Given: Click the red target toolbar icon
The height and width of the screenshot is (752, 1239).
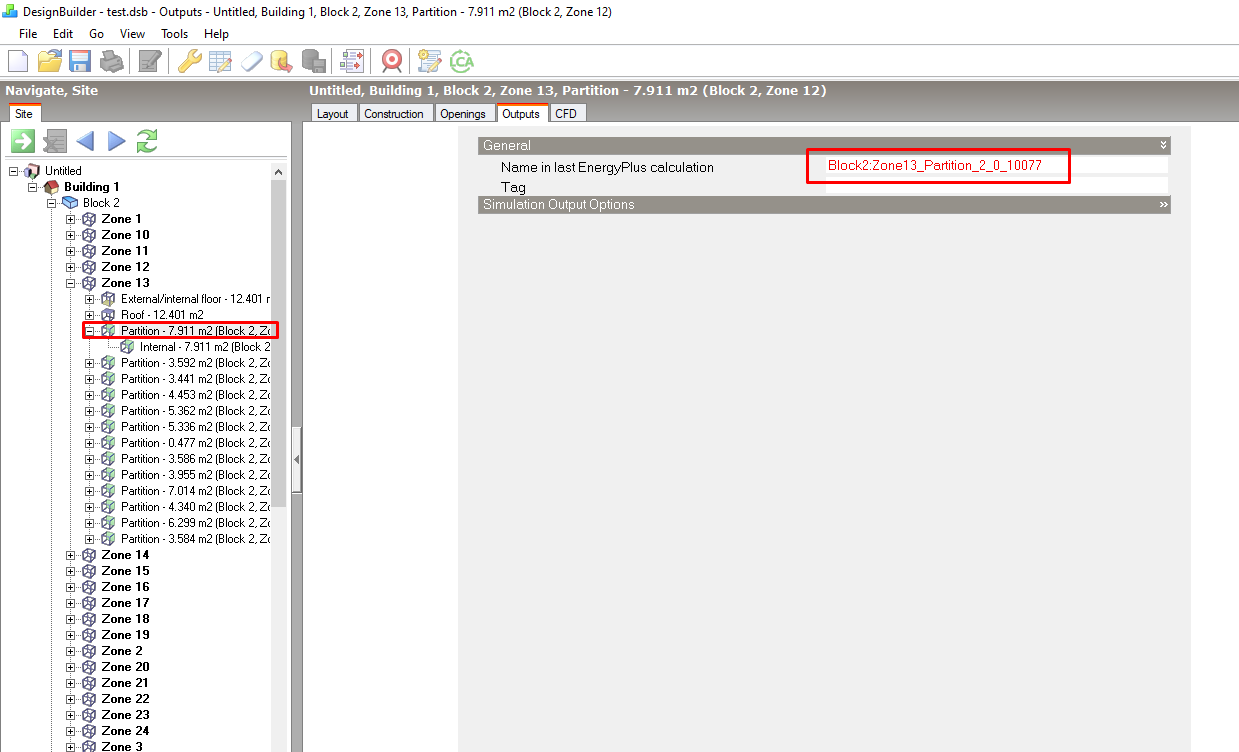Looking at the screenshot, I should (x=391, y=61).
